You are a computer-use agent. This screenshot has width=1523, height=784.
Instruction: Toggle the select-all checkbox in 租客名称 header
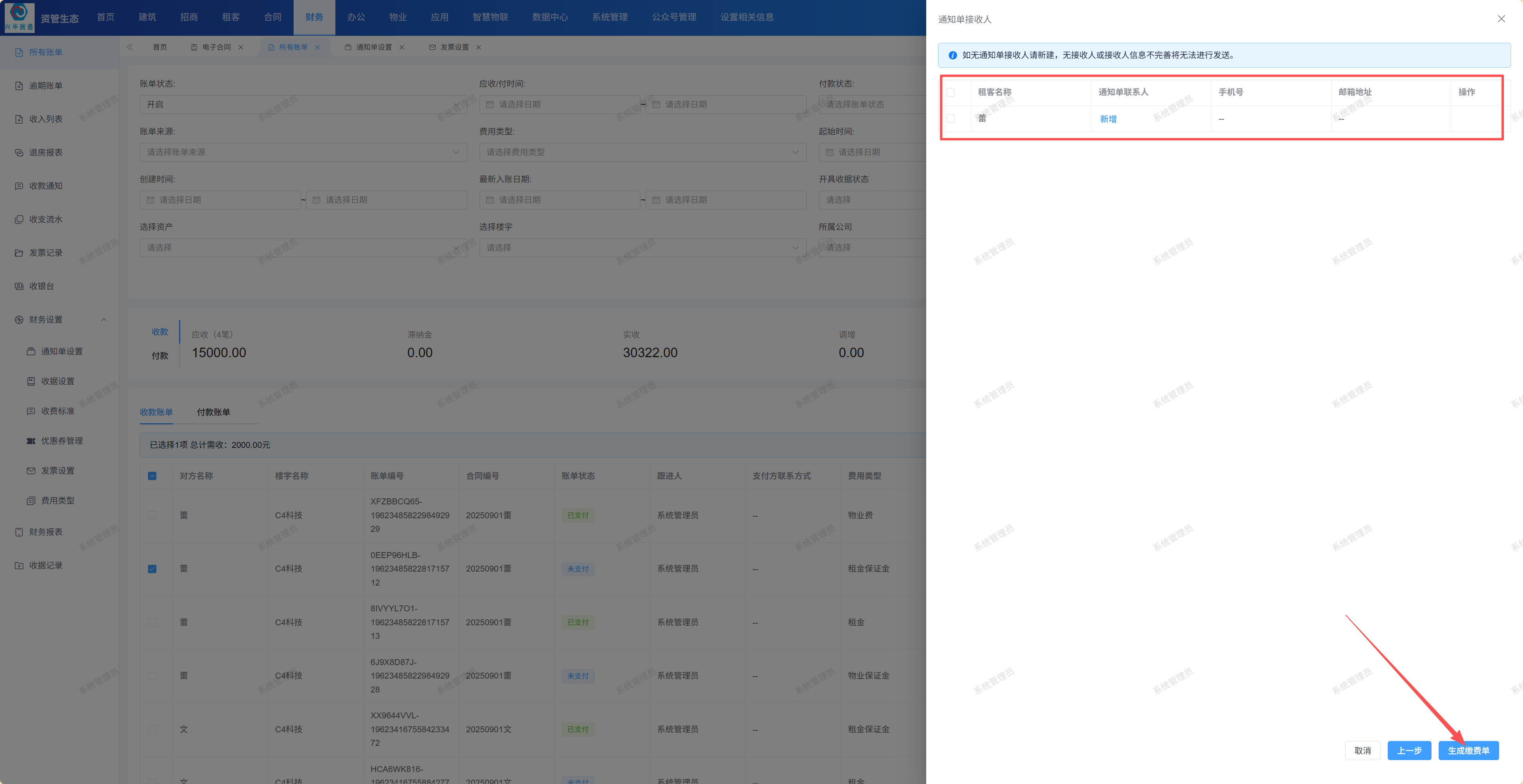[950, 92]
